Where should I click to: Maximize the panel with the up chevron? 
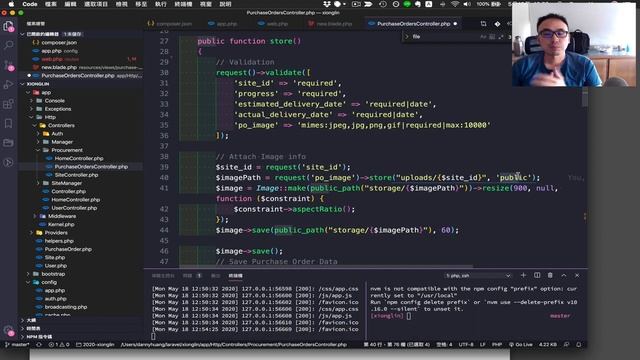[x=564, y=276]
